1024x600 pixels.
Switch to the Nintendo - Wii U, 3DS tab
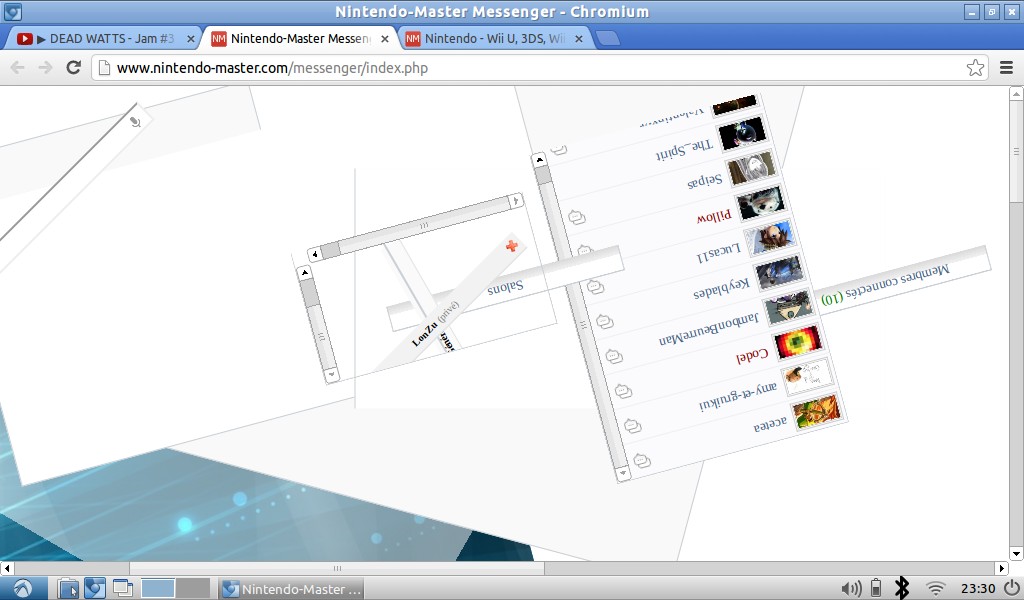495,39
